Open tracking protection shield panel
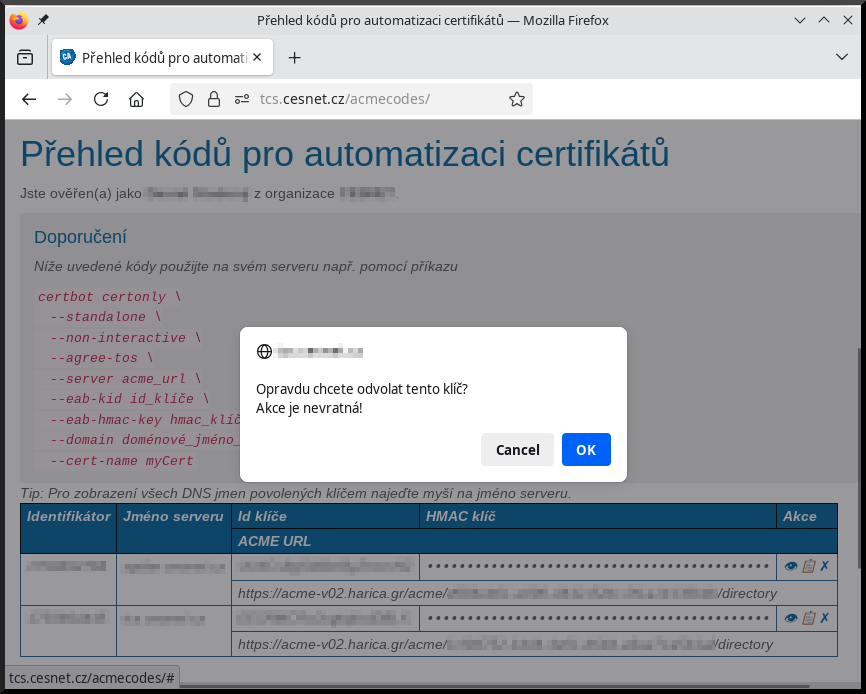The image size is (866, 694). tap(186, 99)
